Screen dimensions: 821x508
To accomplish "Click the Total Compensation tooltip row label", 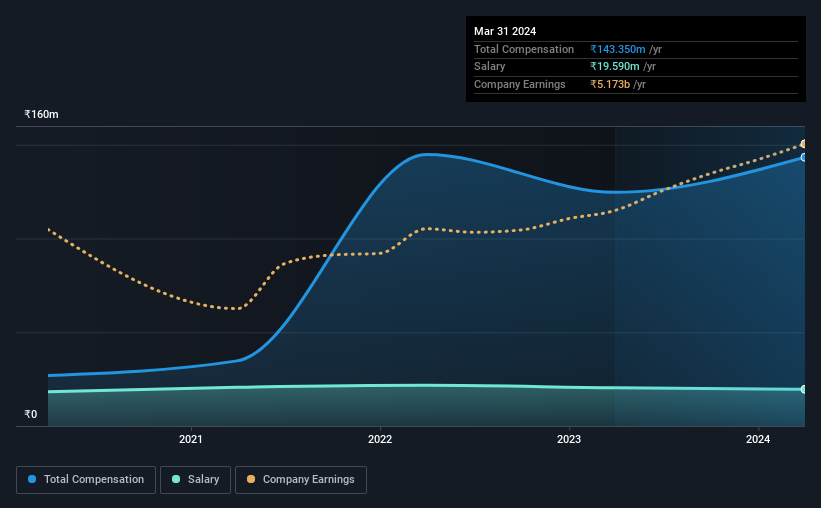I will coord(524,49).
